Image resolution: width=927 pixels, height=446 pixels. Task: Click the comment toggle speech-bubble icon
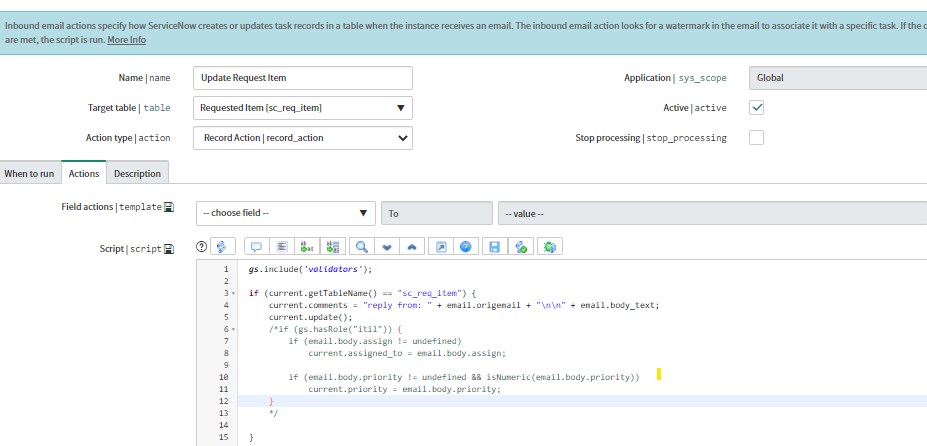tap(257, 247)
